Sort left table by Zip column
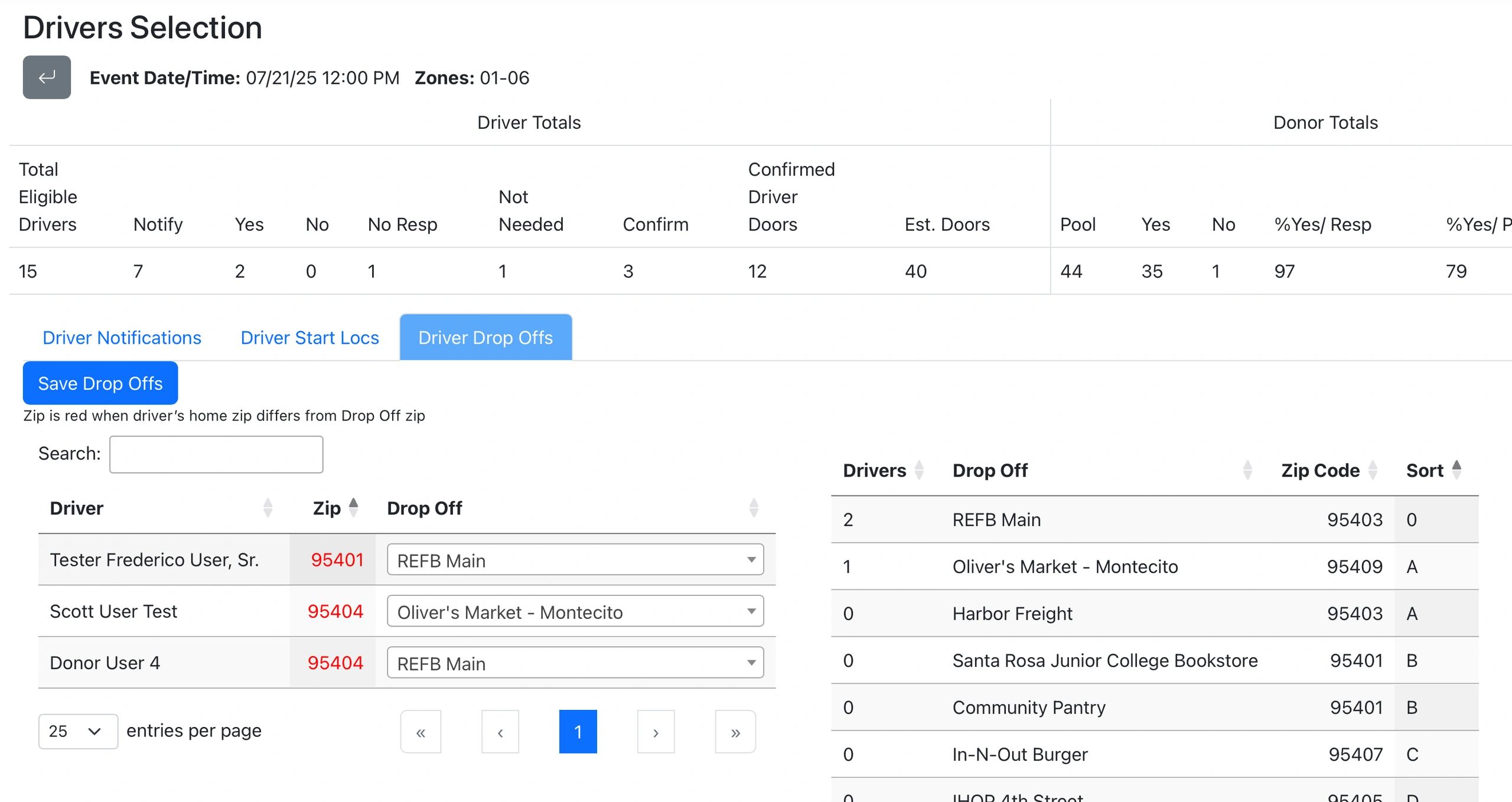The image size is (1512, 802). (327, 508)
